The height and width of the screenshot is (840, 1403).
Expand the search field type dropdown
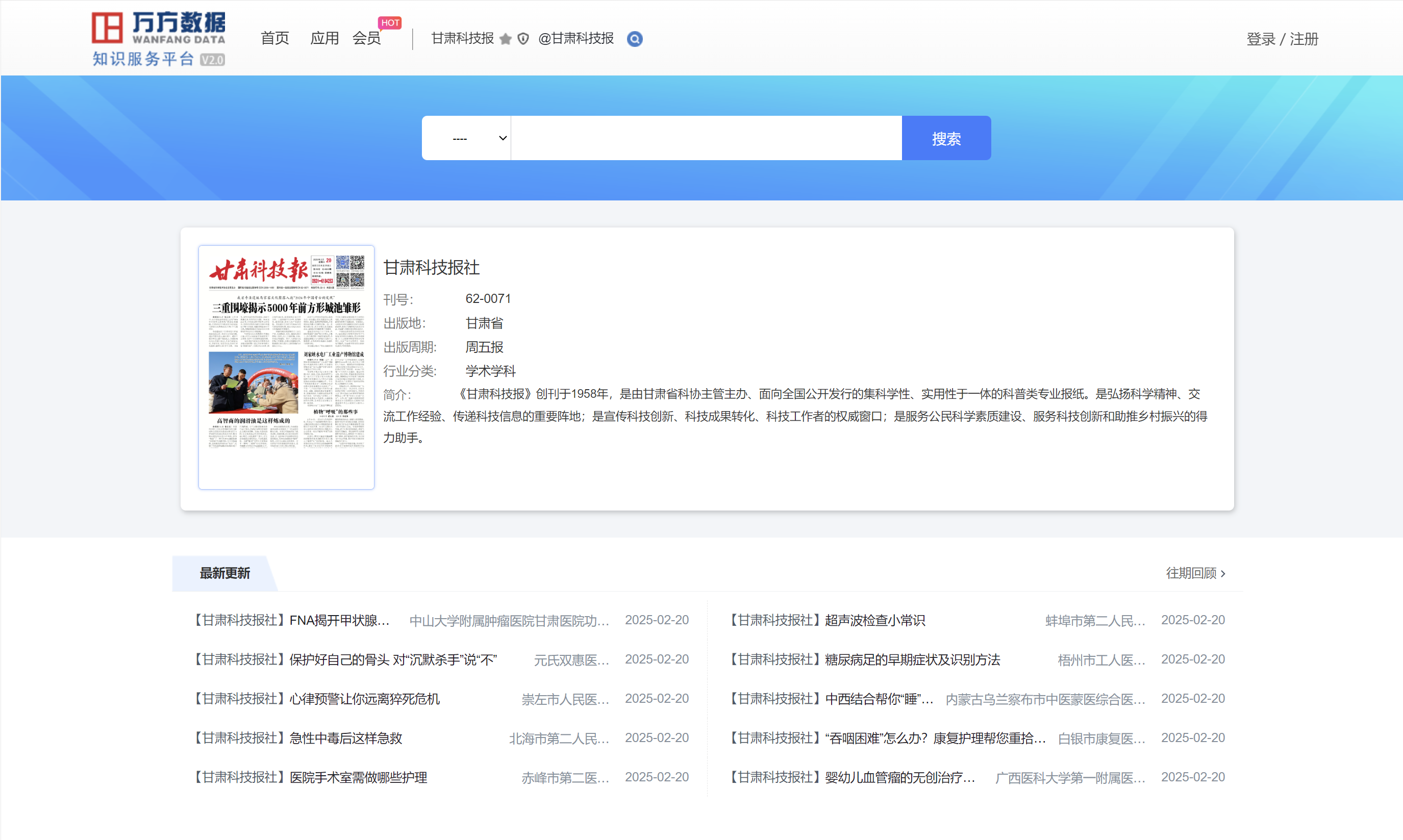pyautogui.click(x=466, y=138)
